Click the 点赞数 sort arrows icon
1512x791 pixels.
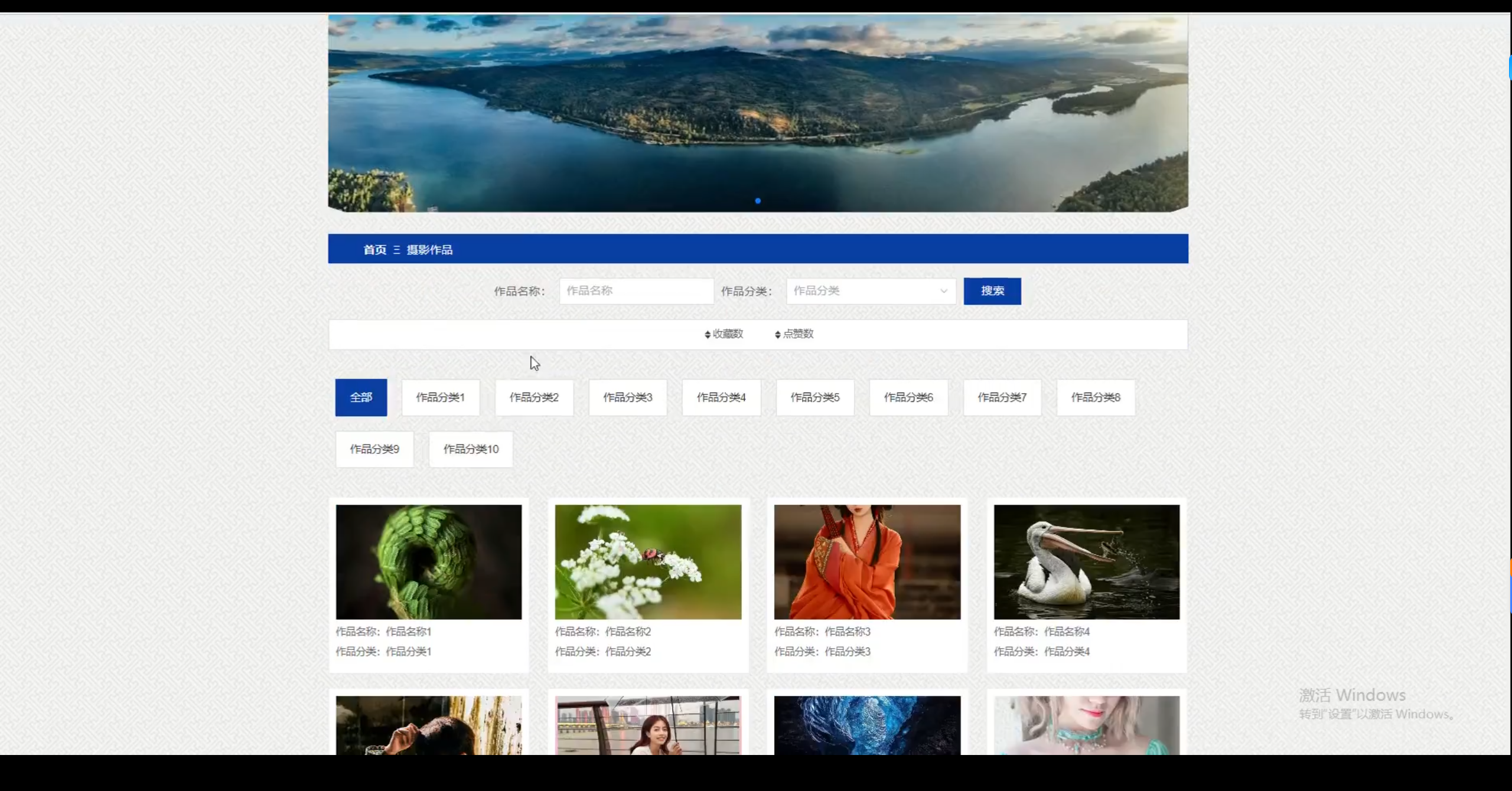[x=777, y=335]
